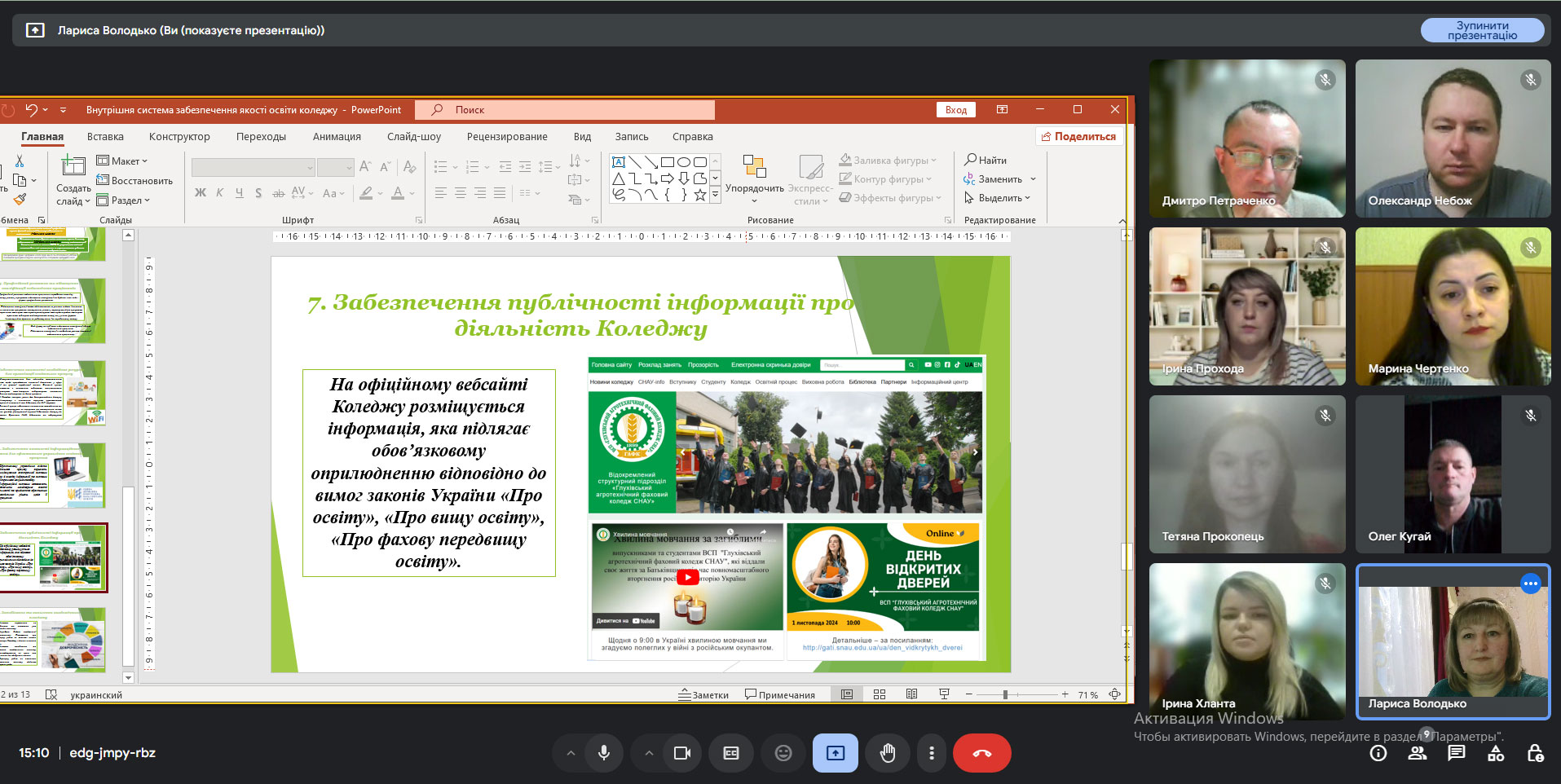Open the three-dot more options menu
Viewport: 1561px width, 784px height.
click(x=932, y=753)
